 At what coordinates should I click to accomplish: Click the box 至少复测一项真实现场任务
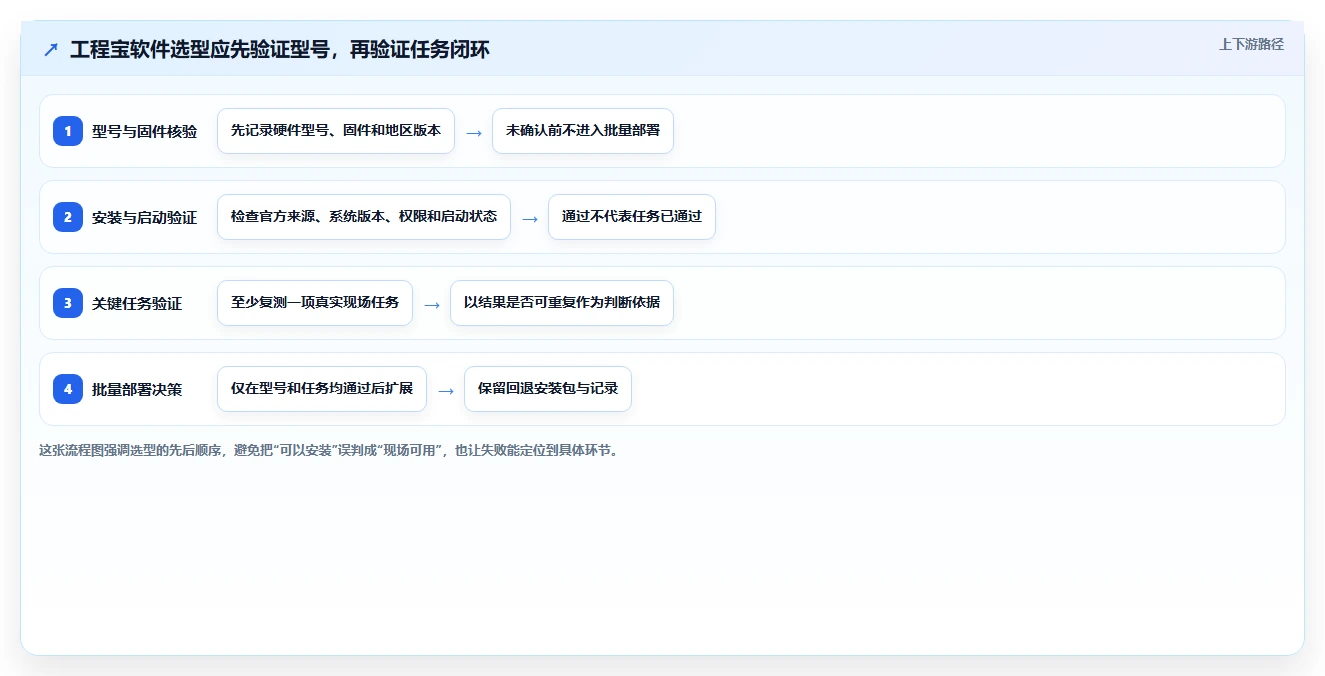pos(315,303)
